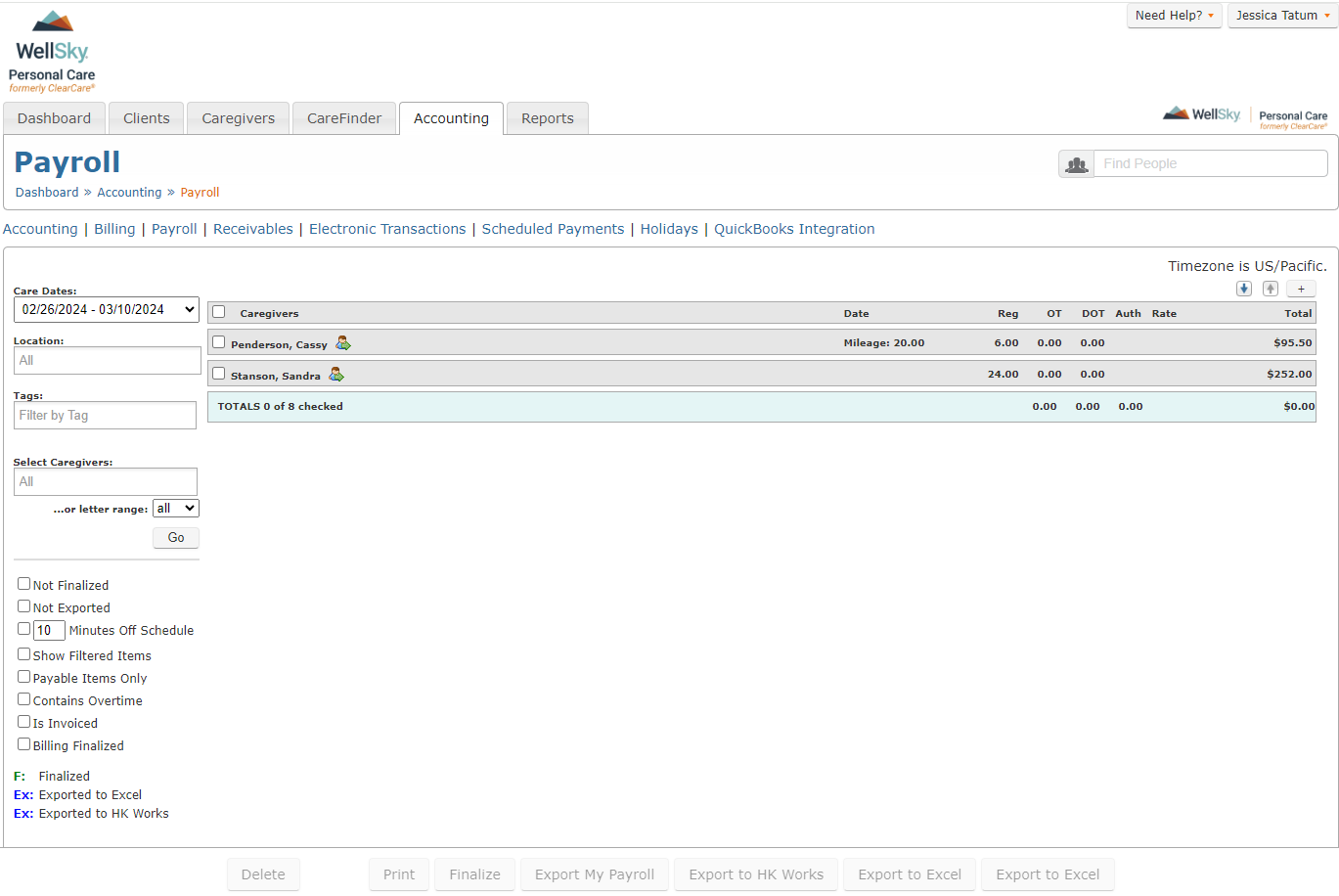This screenshot has height=896, width=1339.
Task: Click the WellSky Personal Care logo
Action: tap(51, 49)
